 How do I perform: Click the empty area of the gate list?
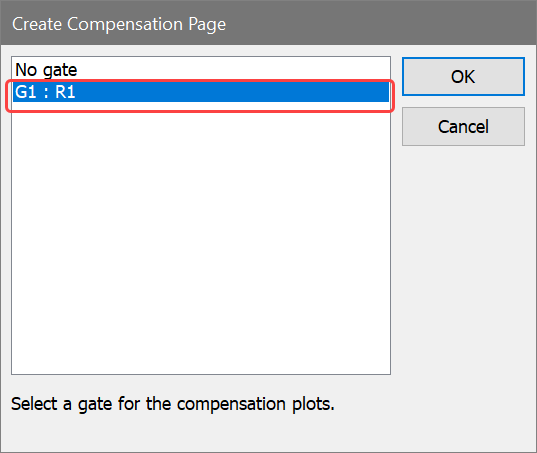pos(201,236)
